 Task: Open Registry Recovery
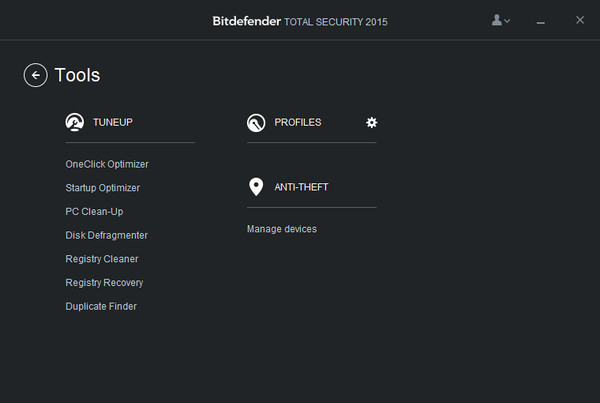point(104,283)
